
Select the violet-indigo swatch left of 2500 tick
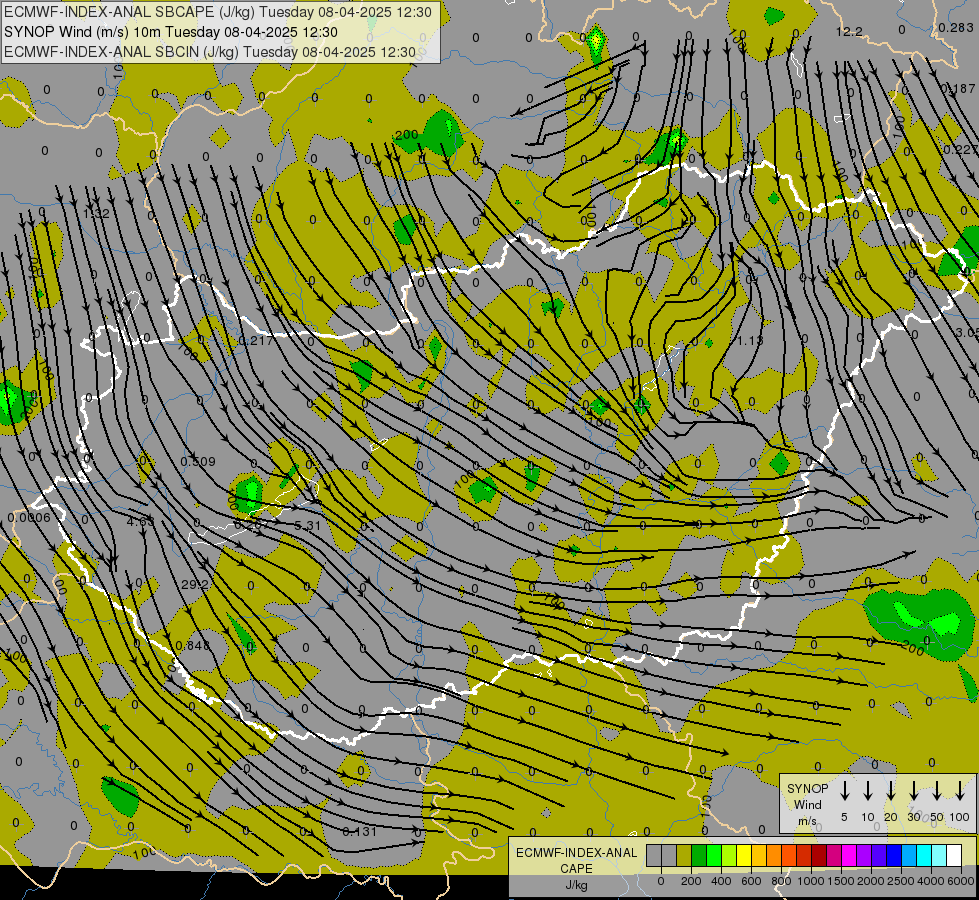[x=879, y=856]
